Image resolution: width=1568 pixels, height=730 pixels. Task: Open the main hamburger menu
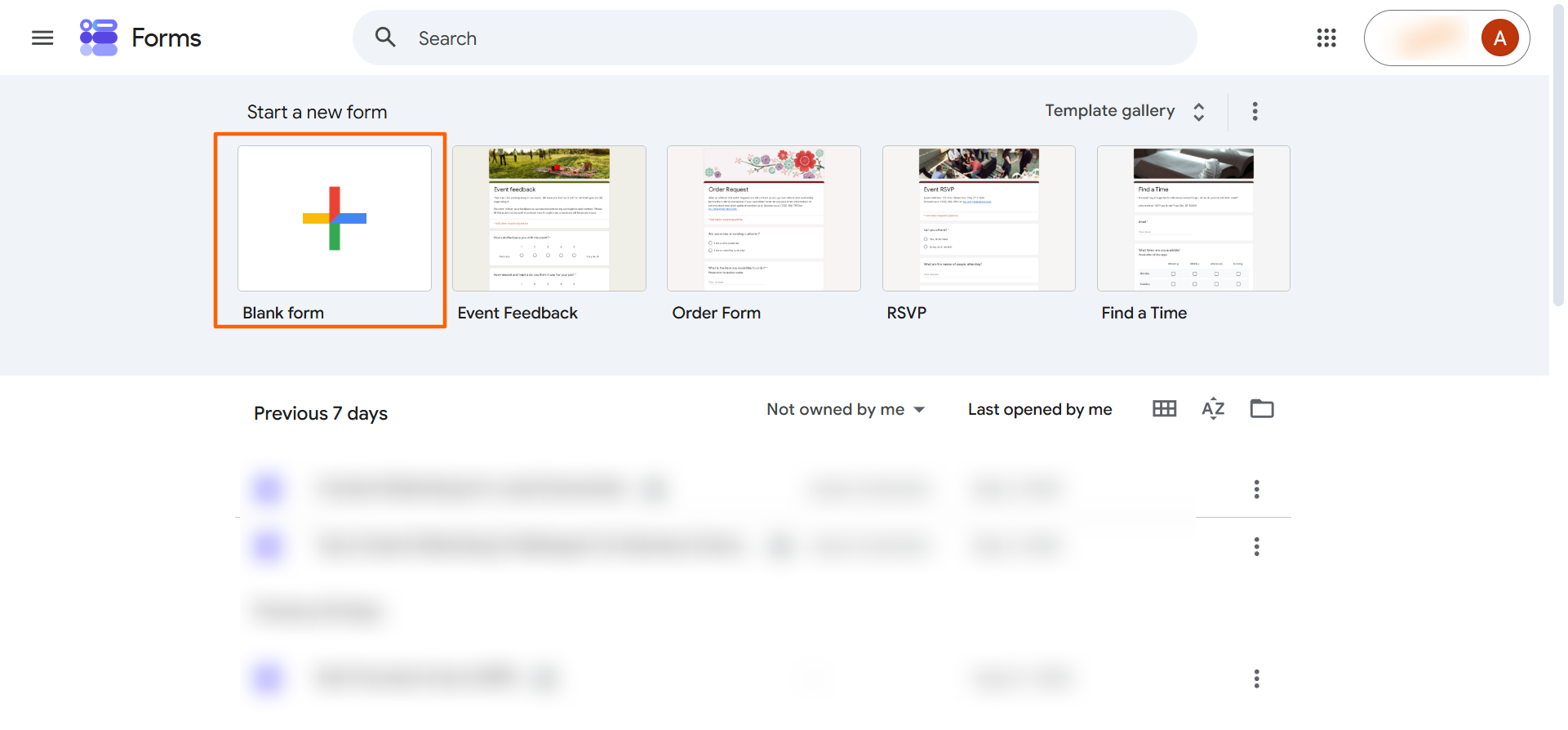tap(42, 38)
